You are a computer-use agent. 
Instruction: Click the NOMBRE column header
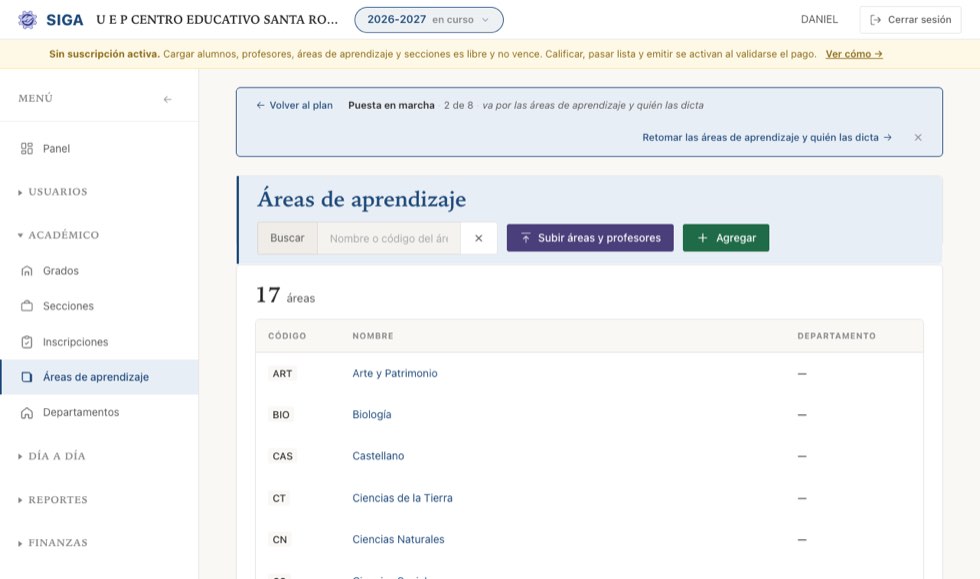[373, 336]
